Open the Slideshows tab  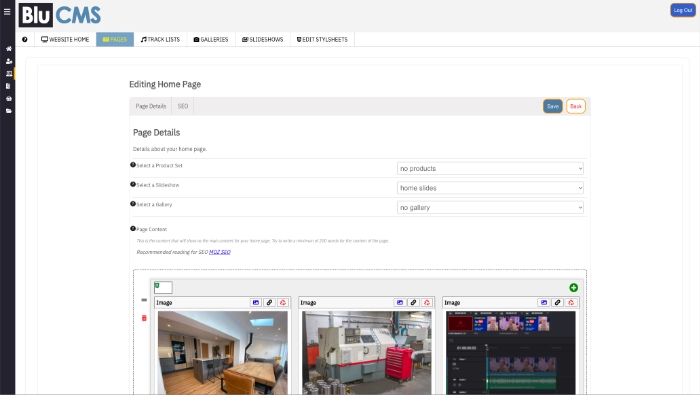[262, 39]
